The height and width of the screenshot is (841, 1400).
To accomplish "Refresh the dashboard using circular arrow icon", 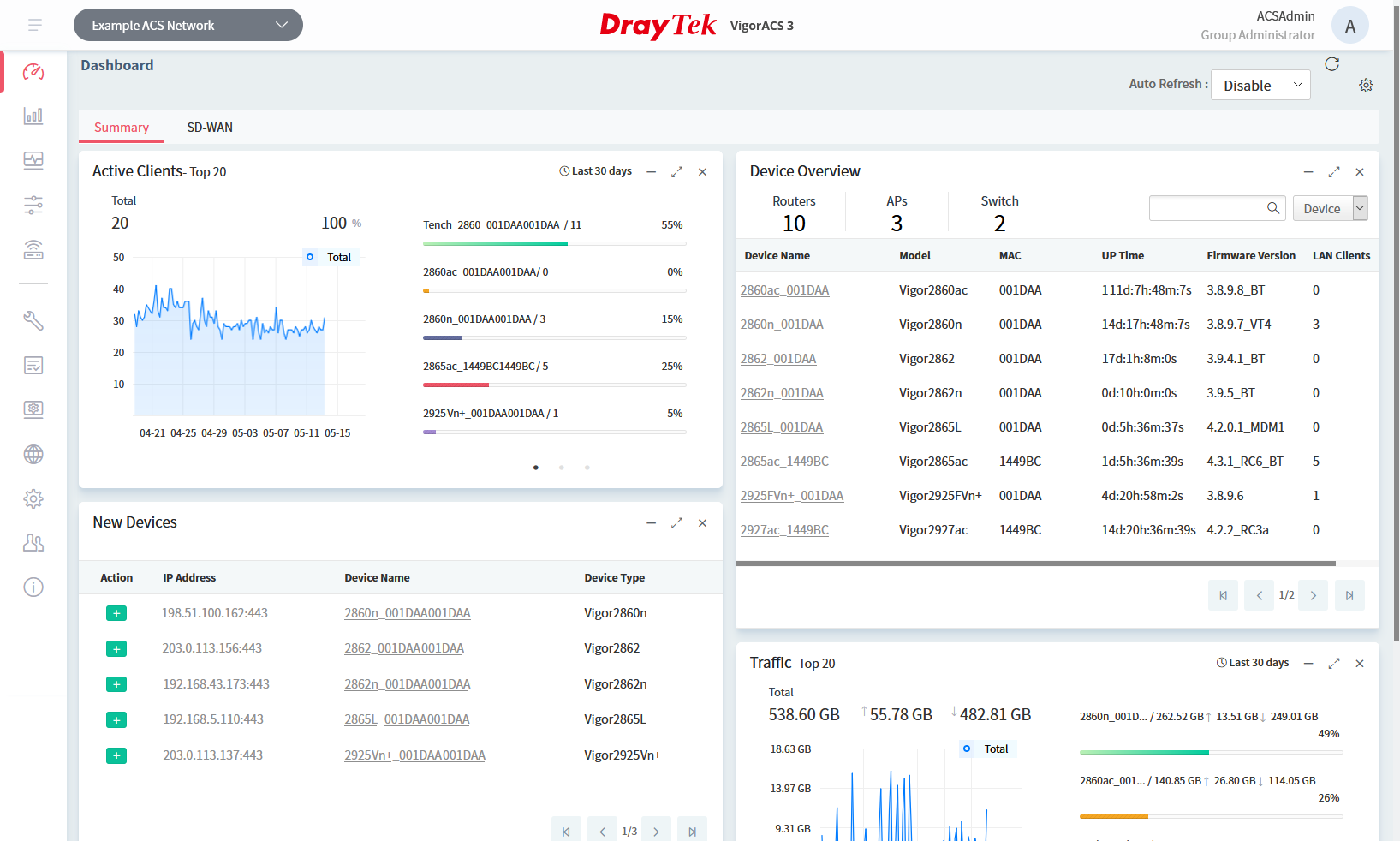I will click(1332, 64).
